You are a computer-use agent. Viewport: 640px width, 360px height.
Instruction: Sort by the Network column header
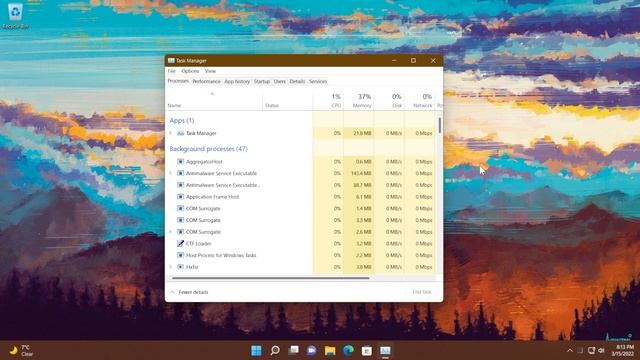pyautogui.click(x=419, y=101)
